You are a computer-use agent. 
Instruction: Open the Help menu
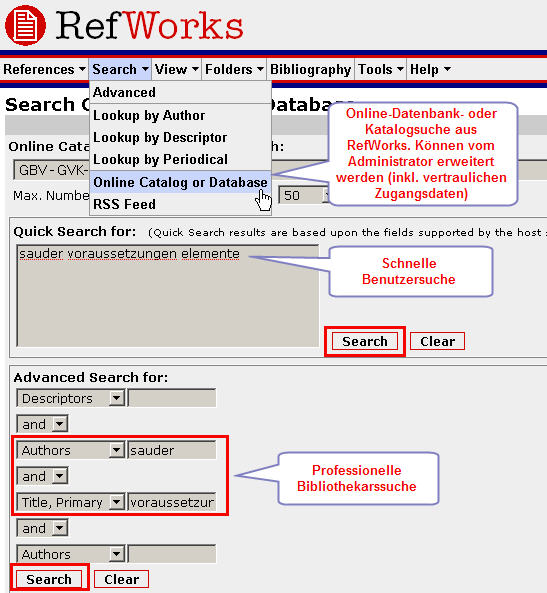coord(430,70)
